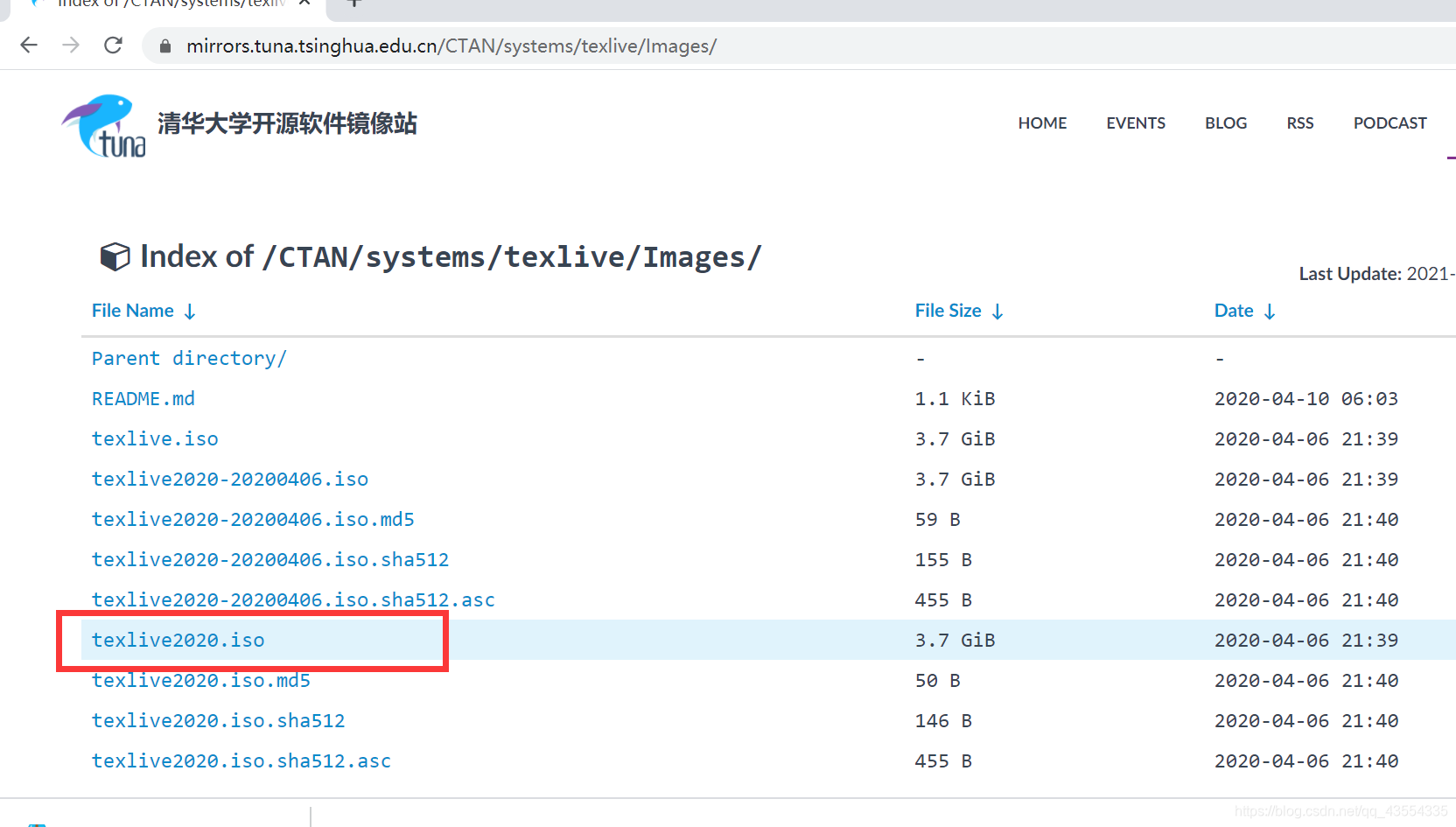Click the 3.7 GiB size of texlive.iso
The height and width of the screenshot is (827, 1456).
pos(955,439)
